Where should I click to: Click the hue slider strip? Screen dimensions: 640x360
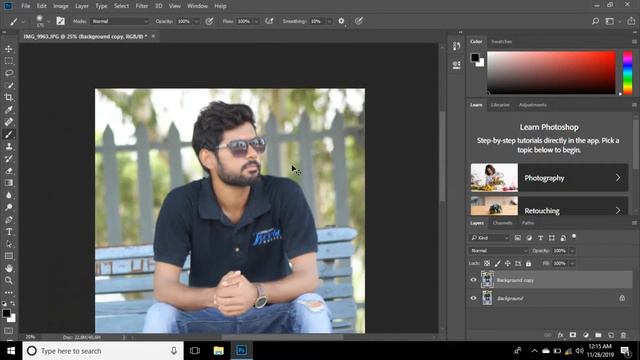628,73
